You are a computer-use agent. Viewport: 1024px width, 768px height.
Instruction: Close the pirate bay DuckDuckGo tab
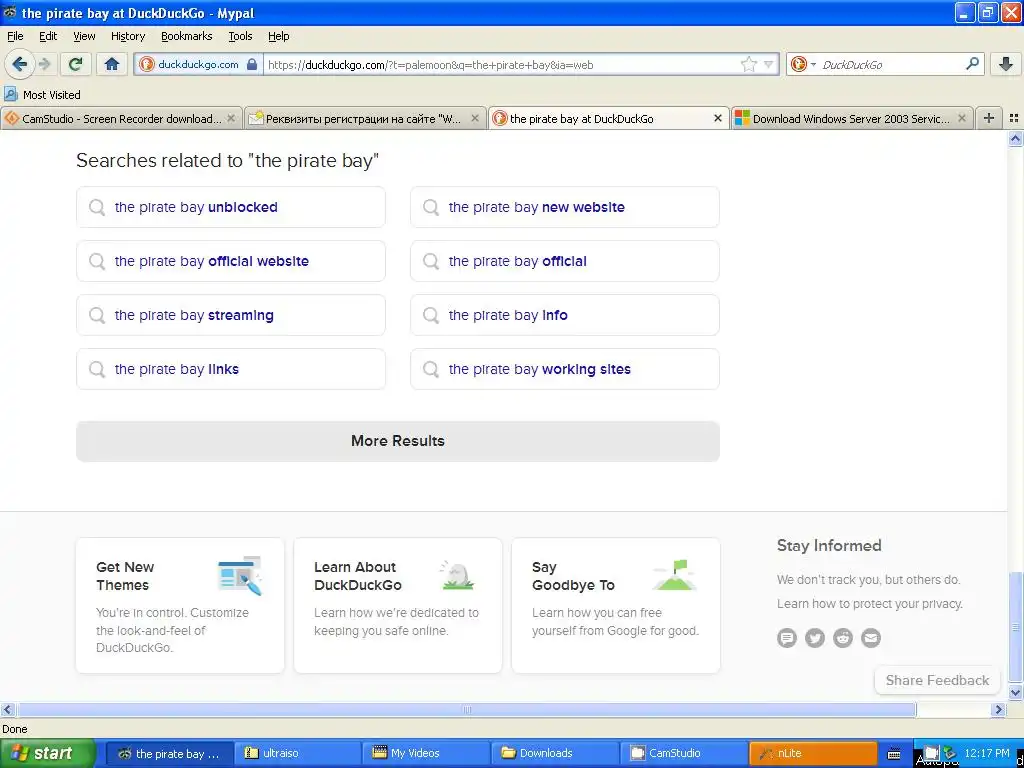point(718,118)
